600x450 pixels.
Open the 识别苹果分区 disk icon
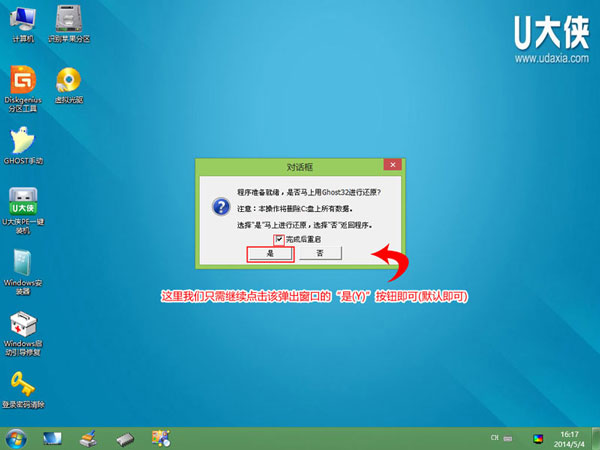click(x=69, y=24)
